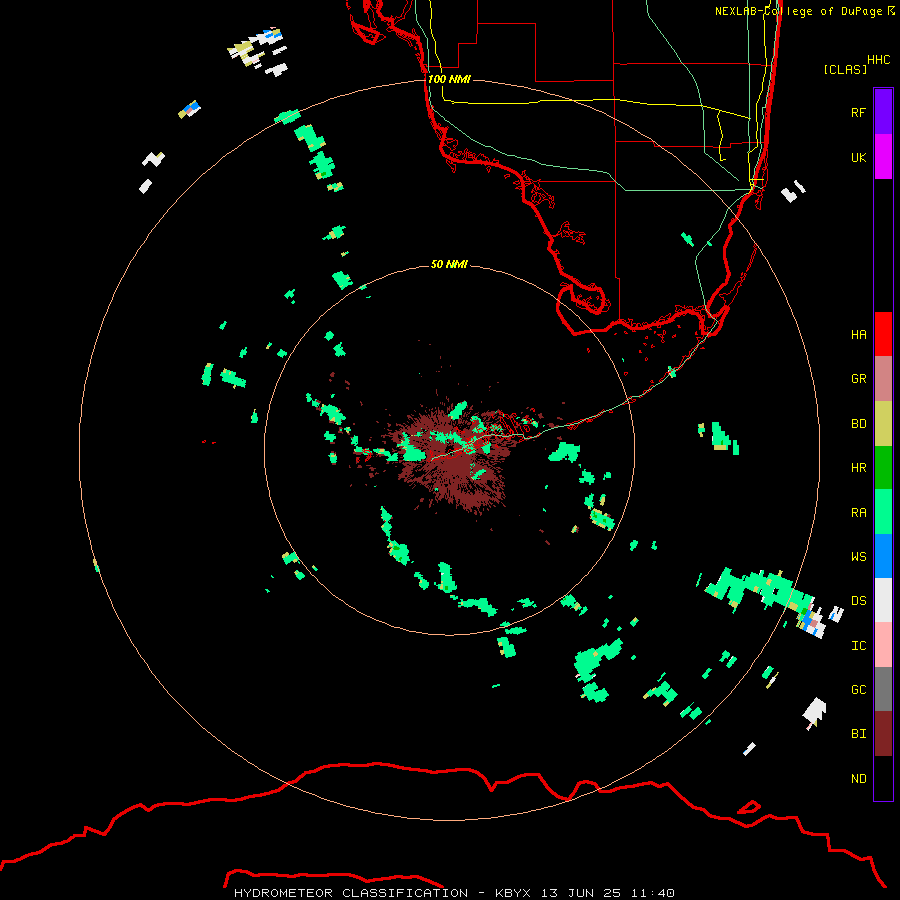Click the 'WS' legend label
The image size is (900, 900).
coord(858,556)
